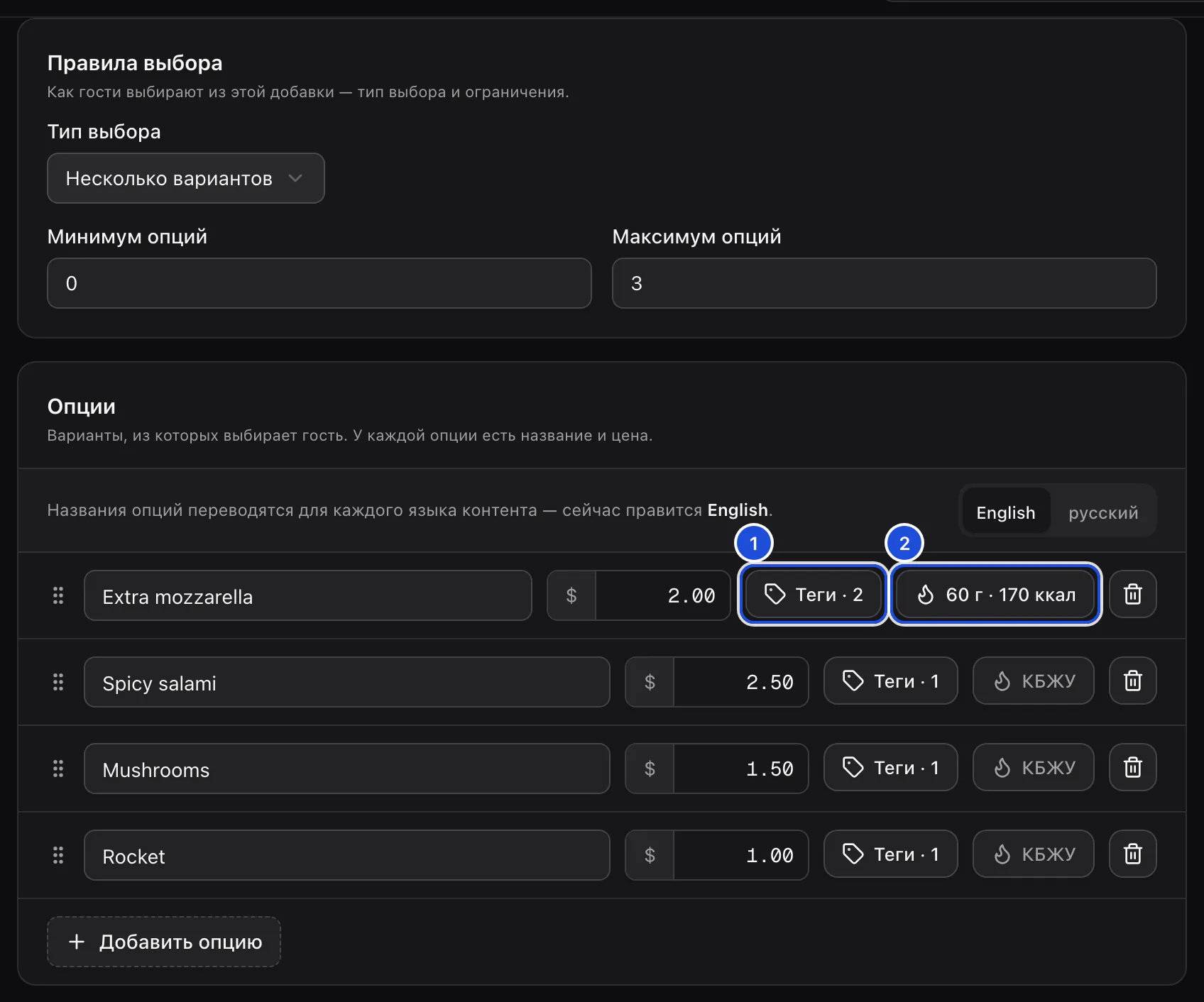Delete the Extra mozzarella option
The width and height of the screenshot is (1204, 1002).
pyautogui.click(x=1133, y=595)
